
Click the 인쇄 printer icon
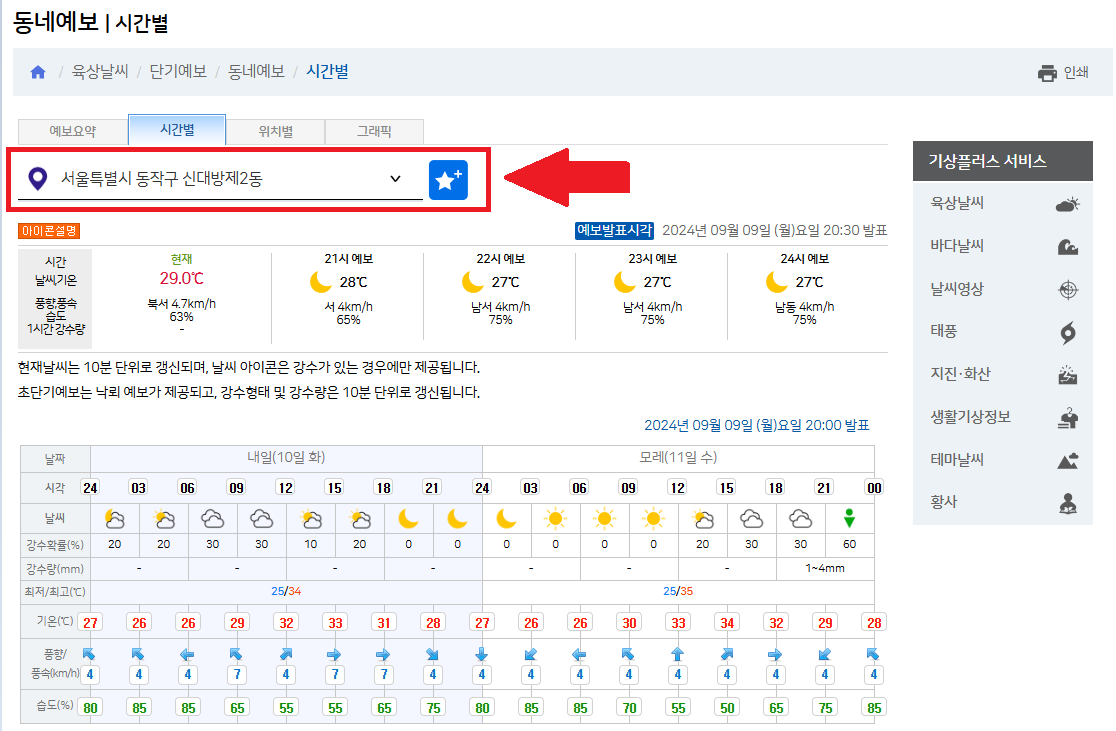(x=1047, y=72)
